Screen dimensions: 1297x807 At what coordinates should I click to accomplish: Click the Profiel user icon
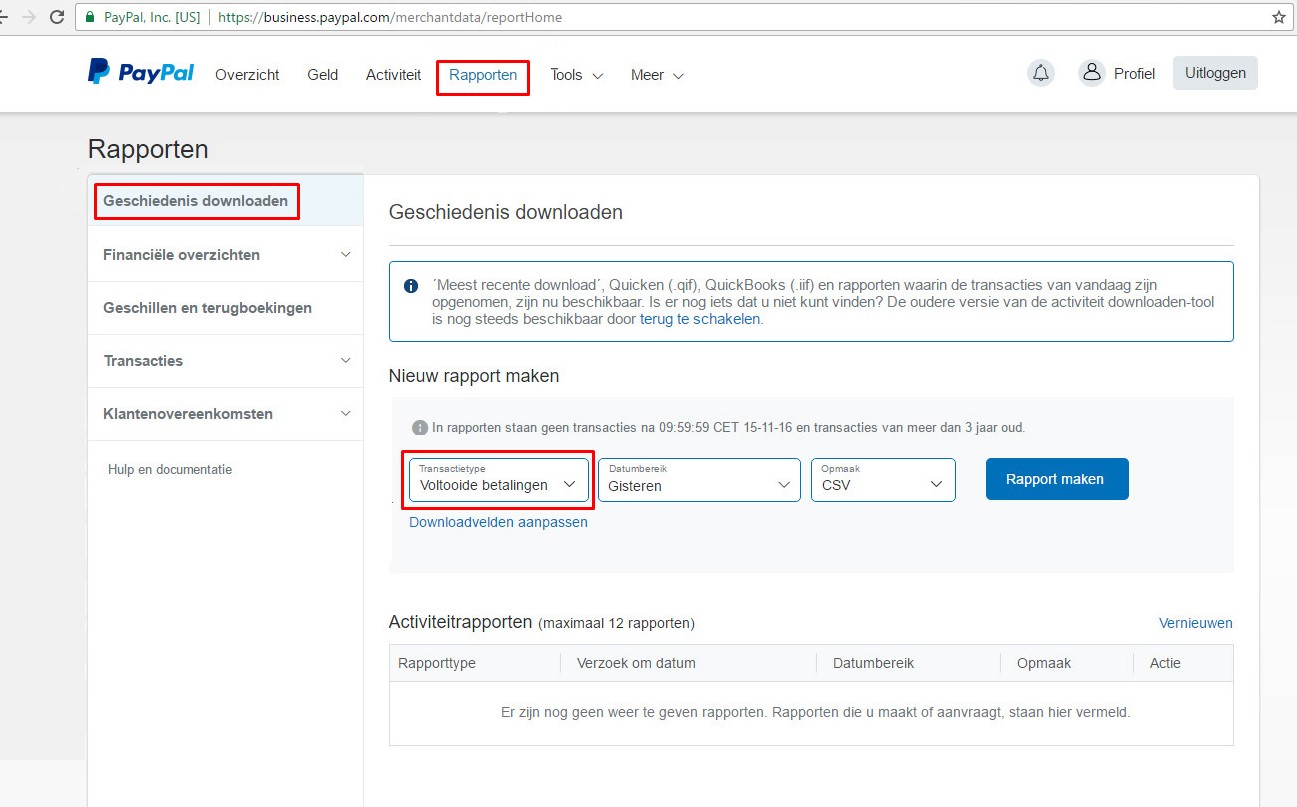coord(1091,73)
